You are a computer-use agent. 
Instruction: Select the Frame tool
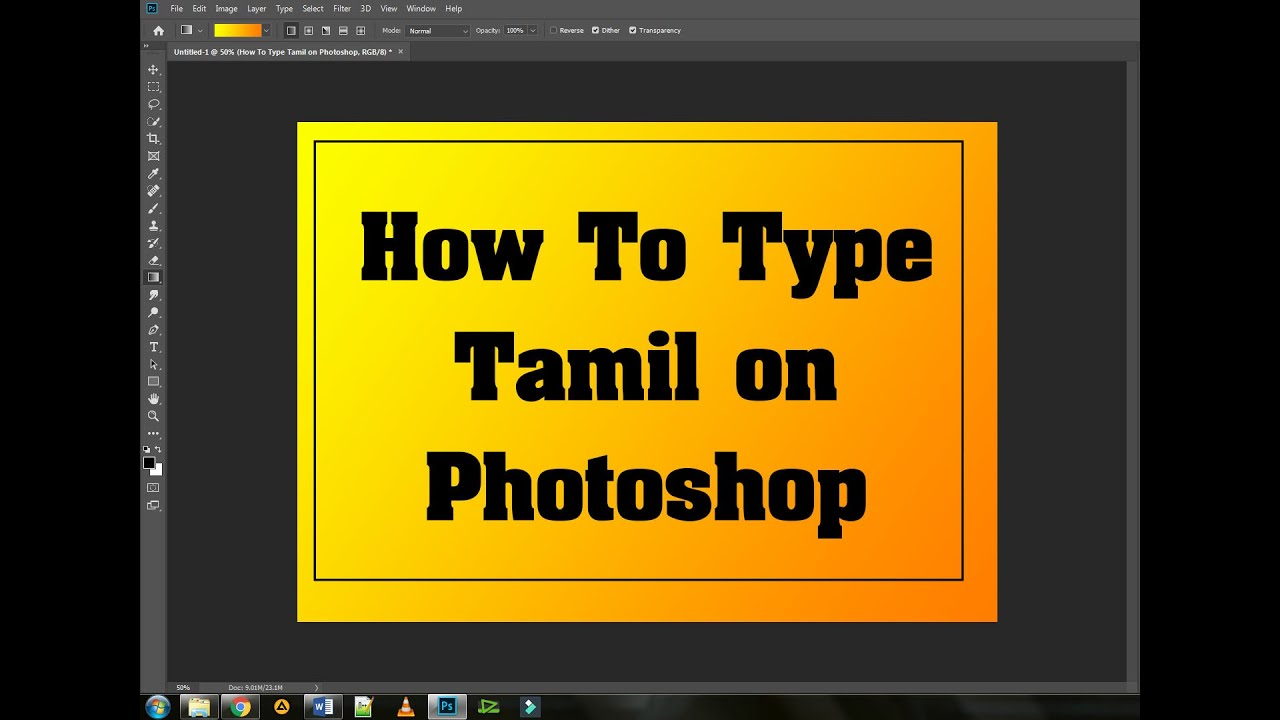pos(153,156)
